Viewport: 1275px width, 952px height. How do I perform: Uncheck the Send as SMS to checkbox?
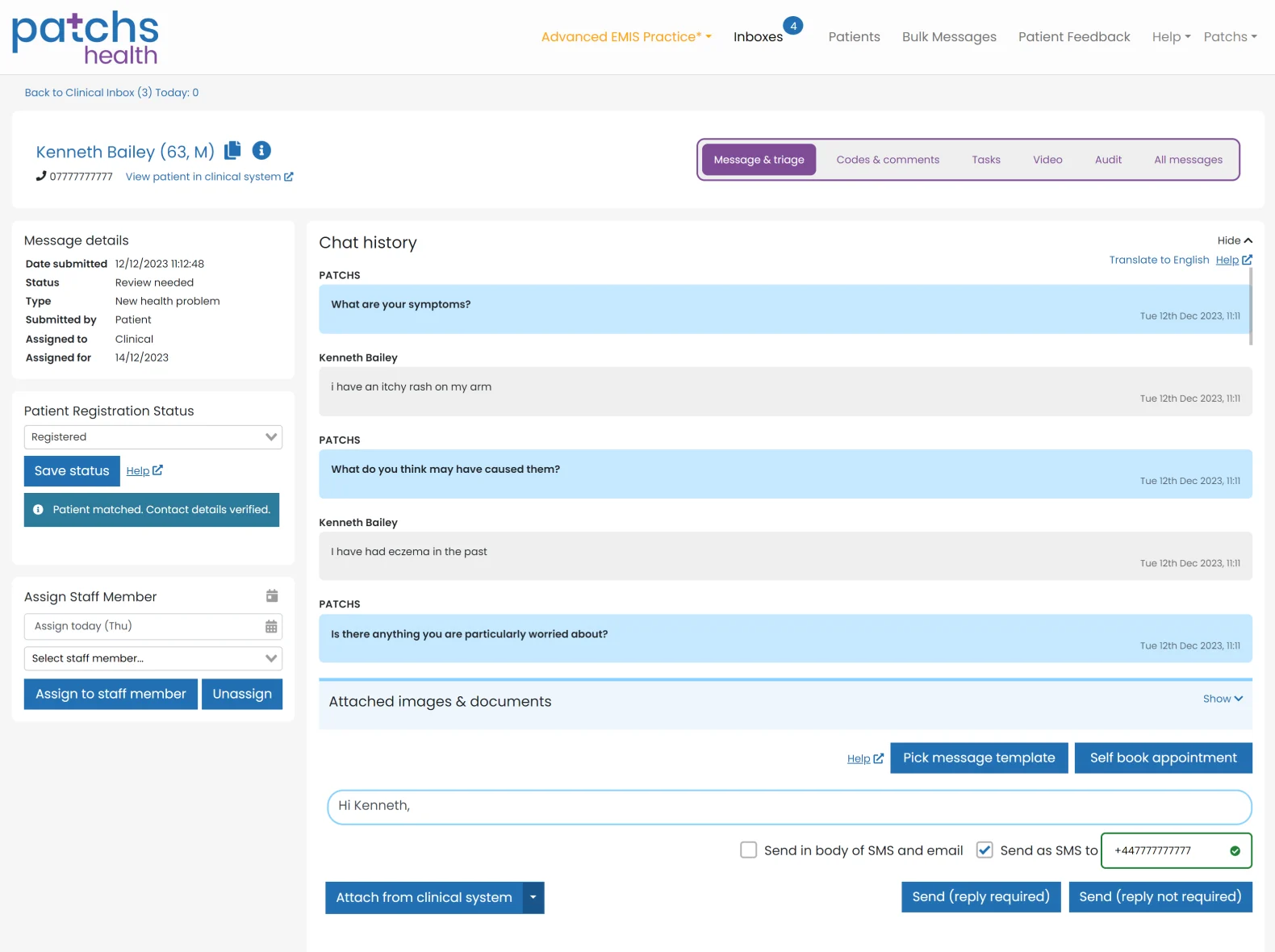click(984, 850)
